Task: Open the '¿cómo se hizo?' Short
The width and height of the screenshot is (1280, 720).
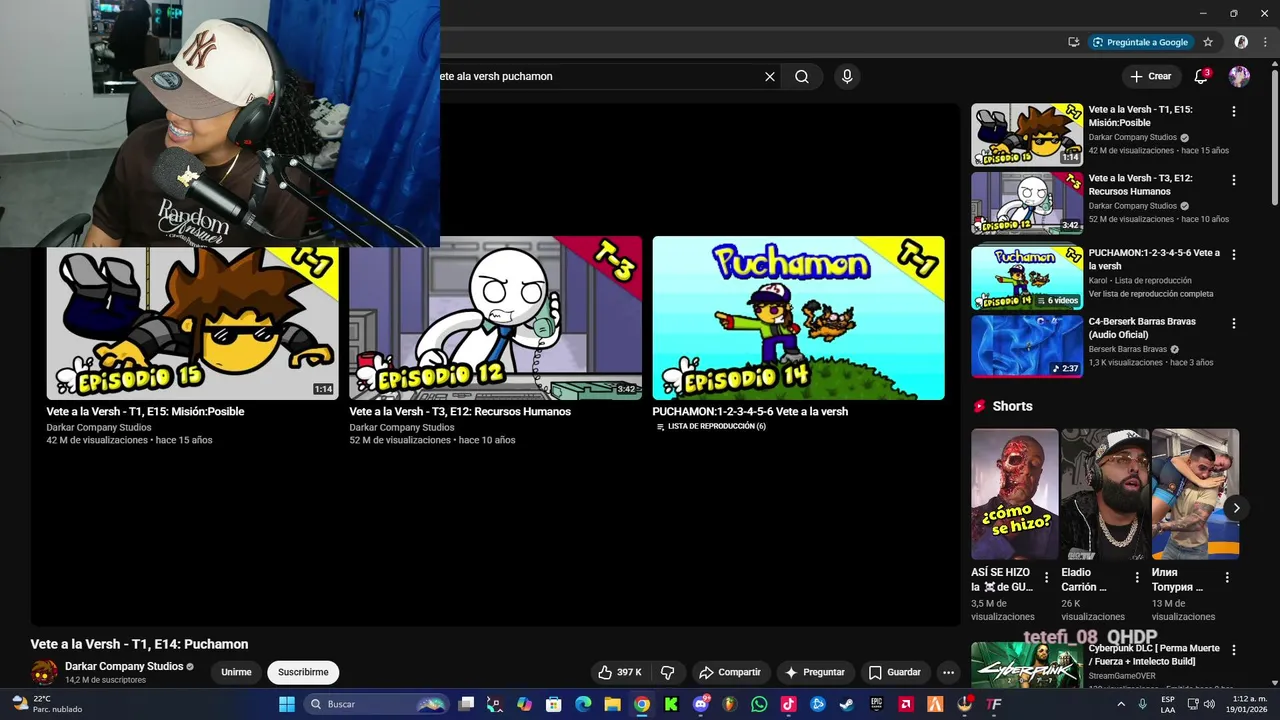Action: click(x=1014, y=494)
